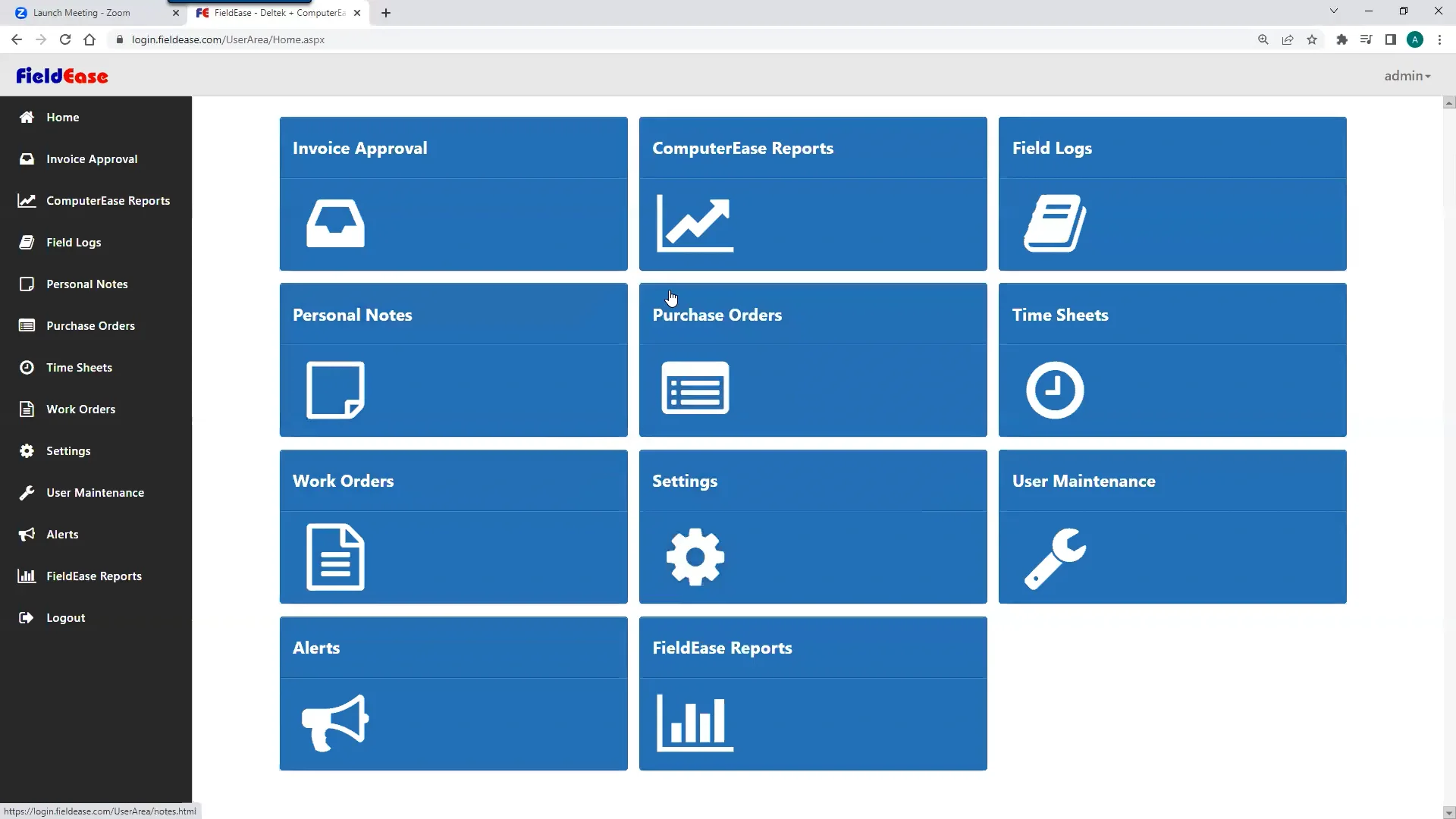This screenshot has width=1456, height=819.
Task: Open the browser tab search chevron
Action: (x=1334, y=11)
